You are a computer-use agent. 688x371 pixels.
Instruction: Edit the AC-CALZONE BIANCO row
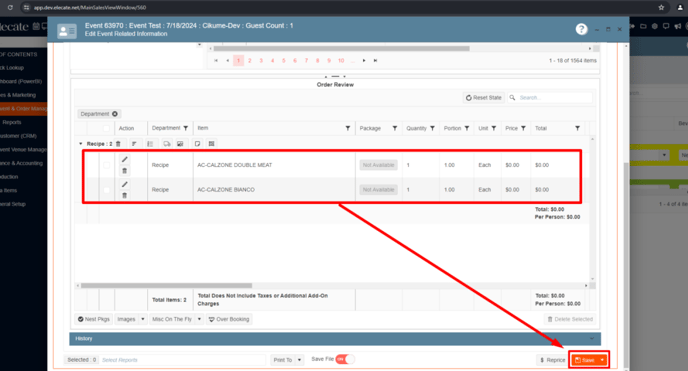[x=125, y=184]
